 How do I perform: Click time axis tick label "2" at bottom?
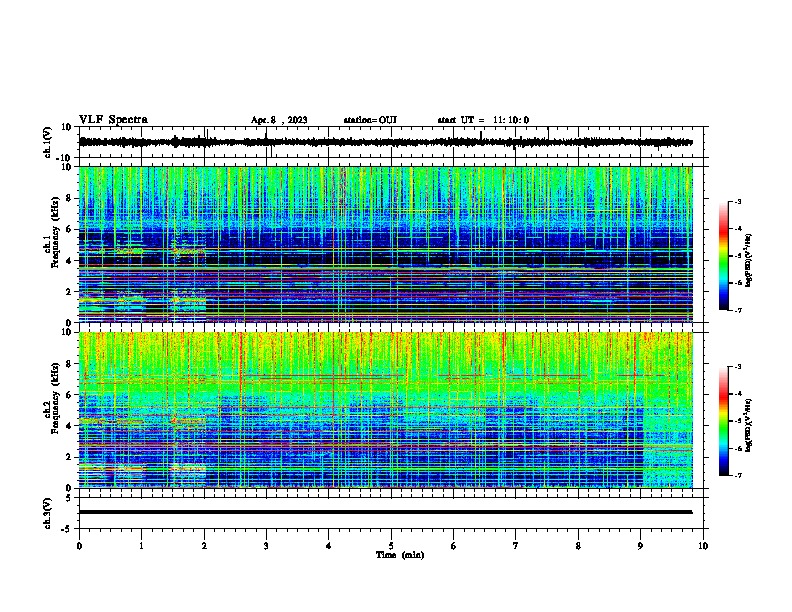[x=204, y=546]
